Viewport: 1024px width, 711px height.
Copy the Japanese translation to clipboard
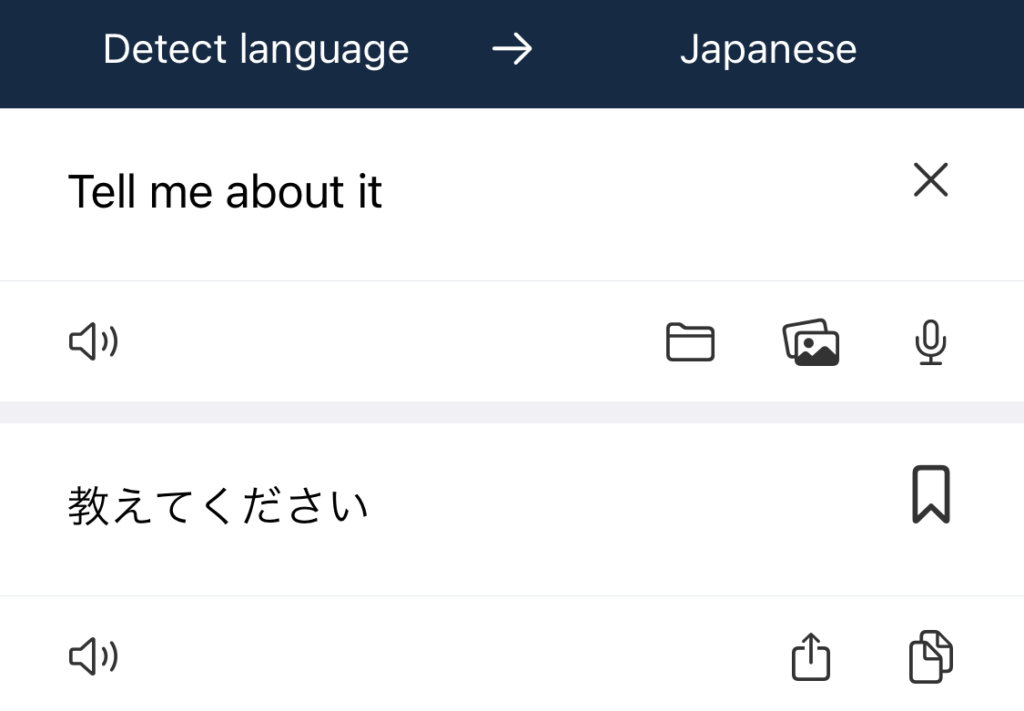tap(930, 657)
